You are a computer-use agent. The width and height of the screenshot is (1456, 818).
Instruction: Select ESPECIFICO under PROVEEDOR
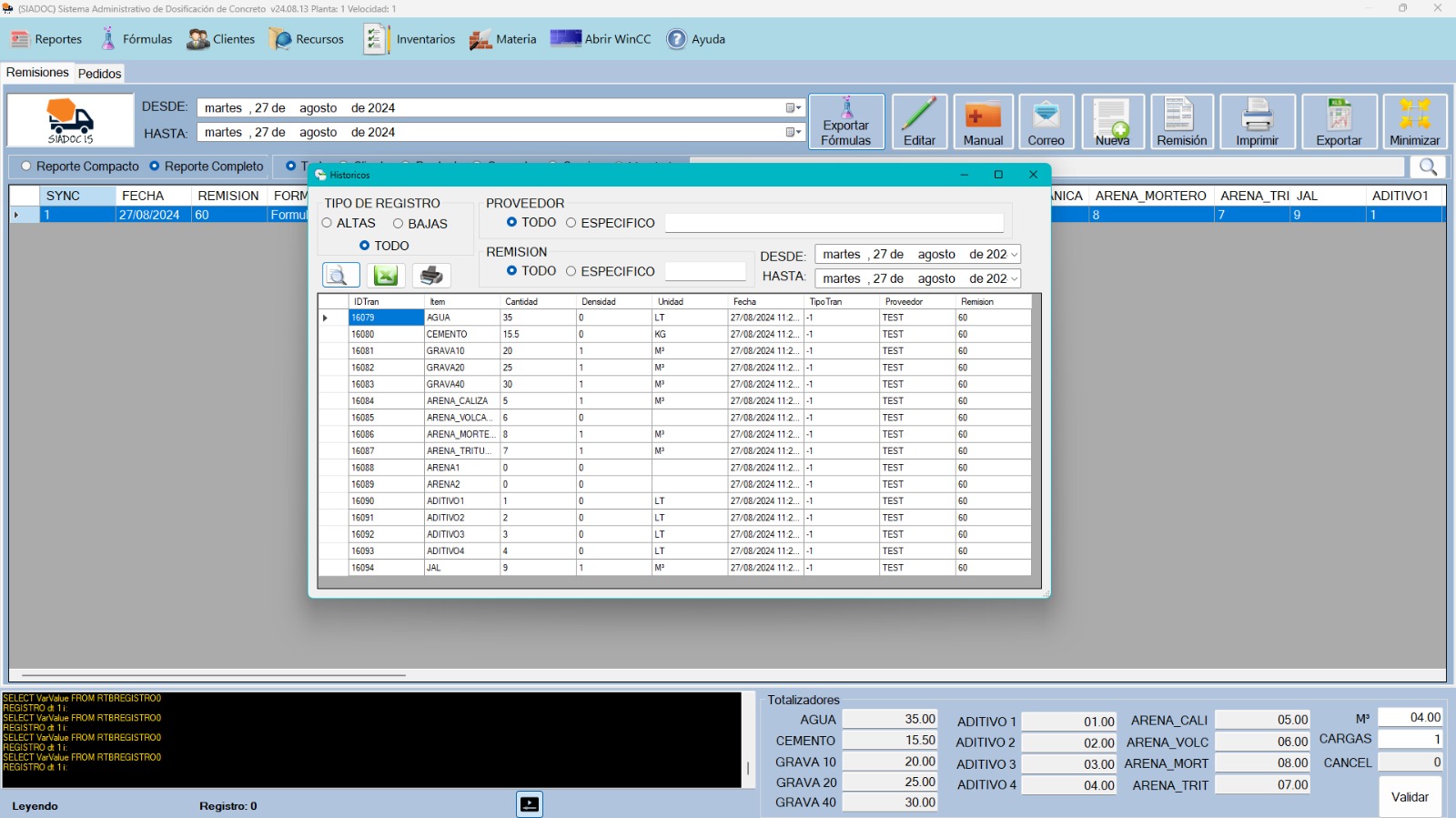(x=571, y=223)
